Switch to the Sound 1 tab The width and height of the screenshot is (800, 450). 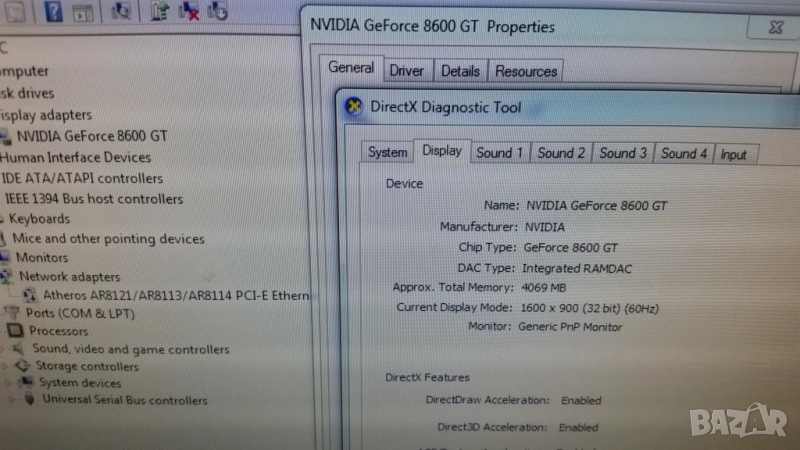499,153
